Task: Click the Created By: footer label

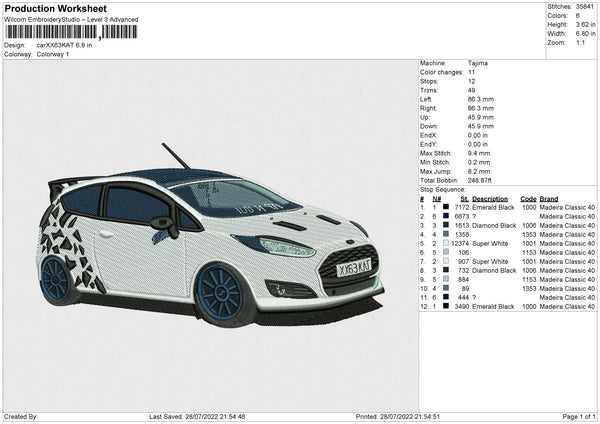Action: 21,417
